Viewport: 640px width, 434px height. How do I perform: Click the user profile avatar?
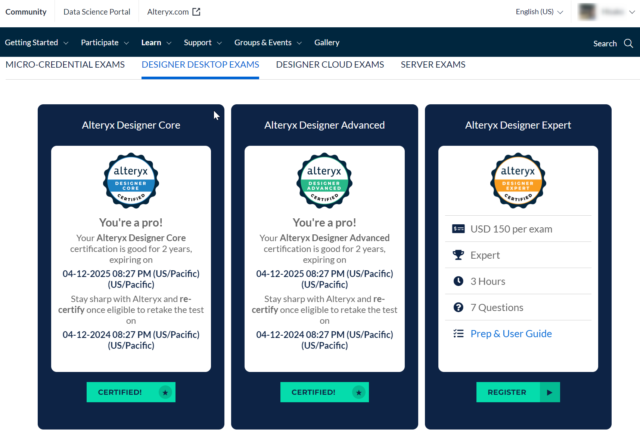(x=587, y=12)
